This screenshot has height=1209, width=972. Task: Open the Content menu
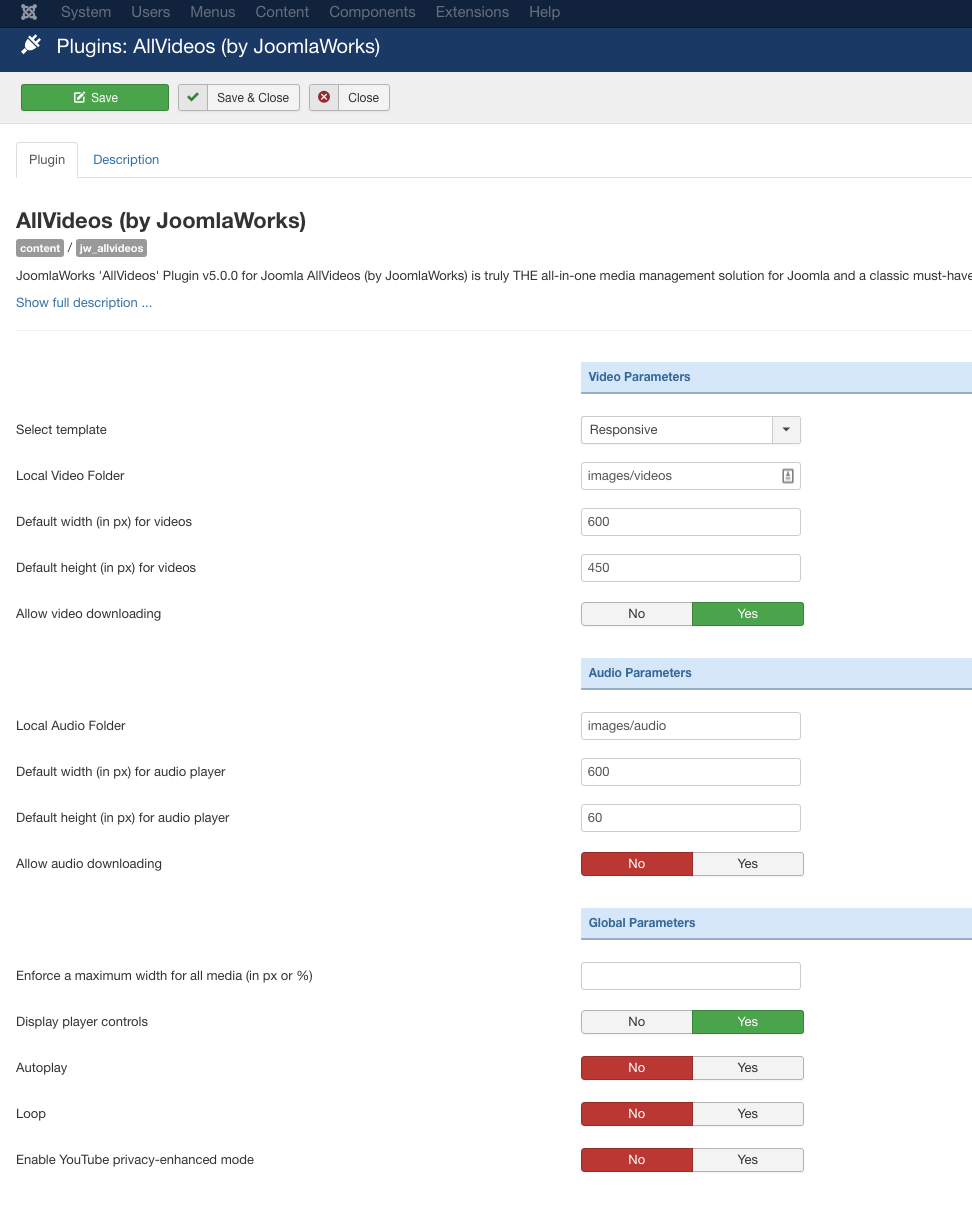click(x=282, y=12)
